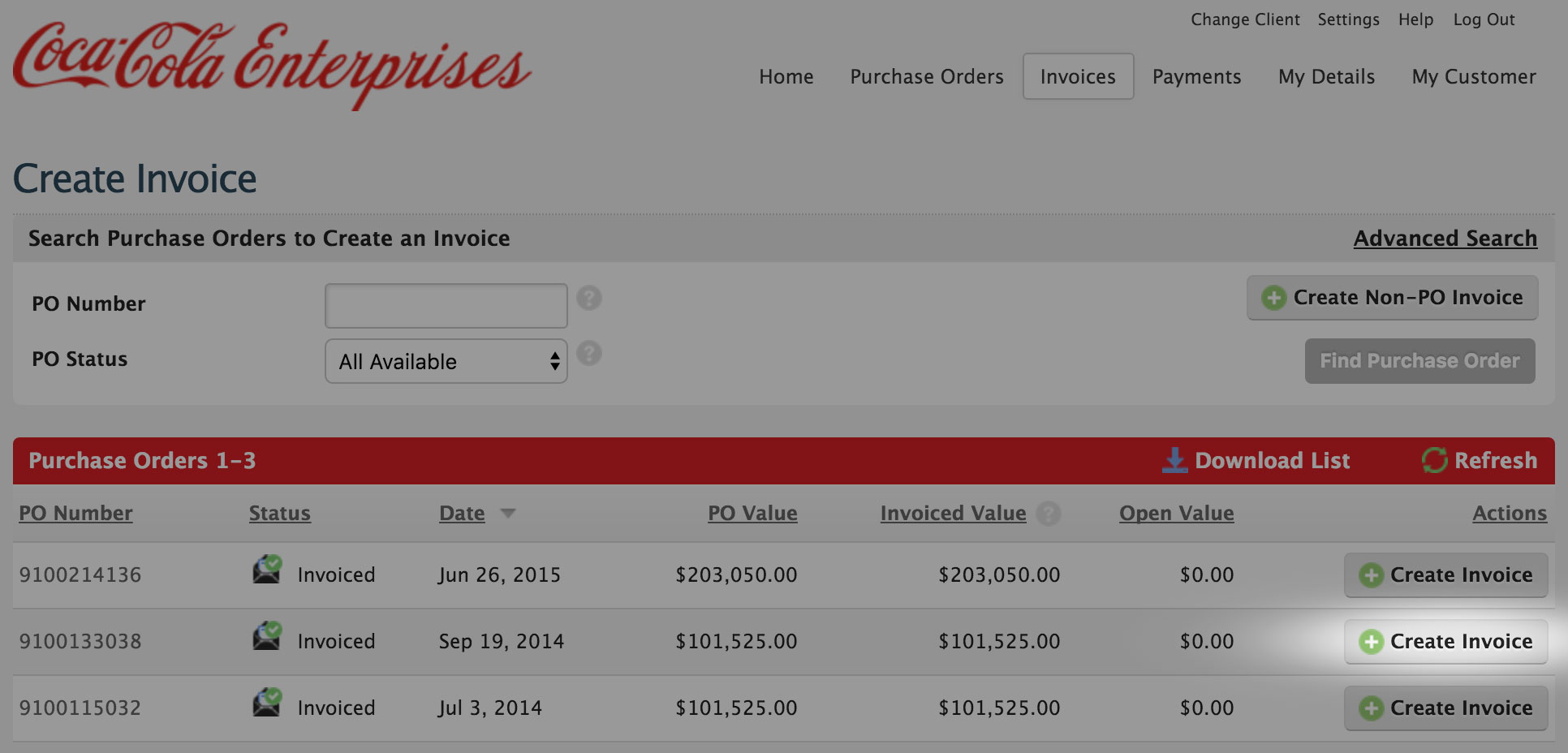1568x753 pixels.
Task: Click the Download List arrow icon
Action: (1174, 460)
